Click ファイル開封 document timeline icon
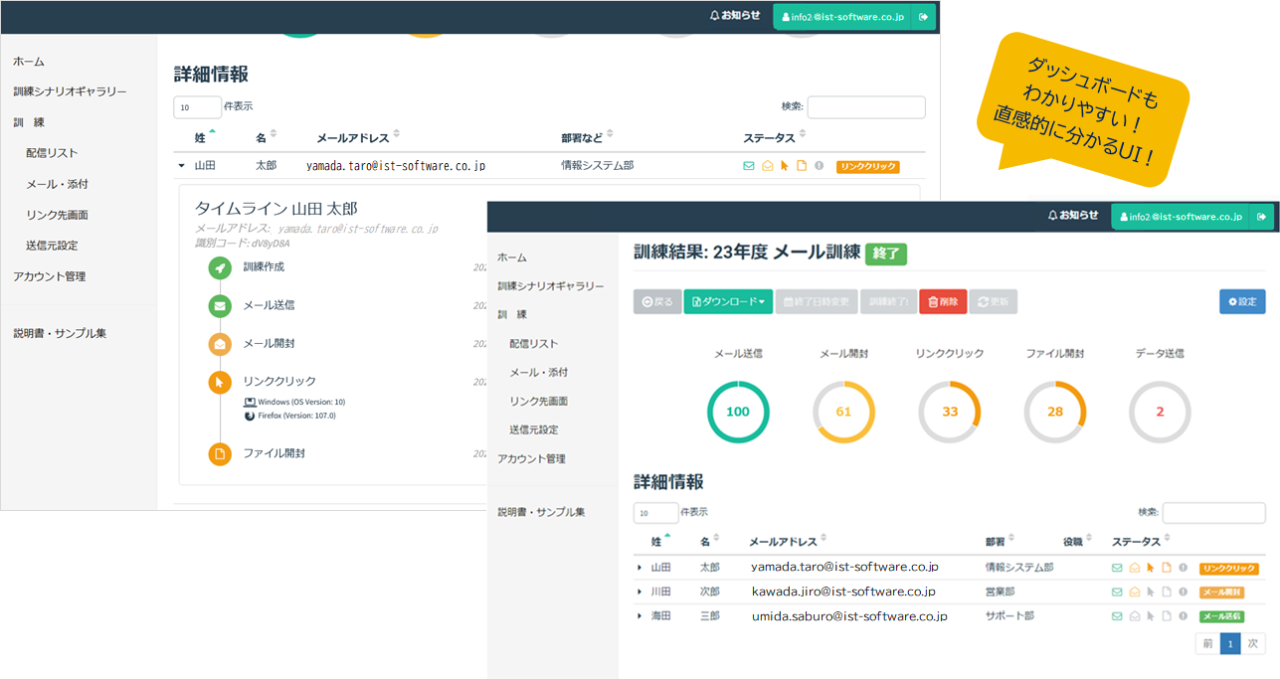The width and height of the screenshot is (1280, 679). 219,453
